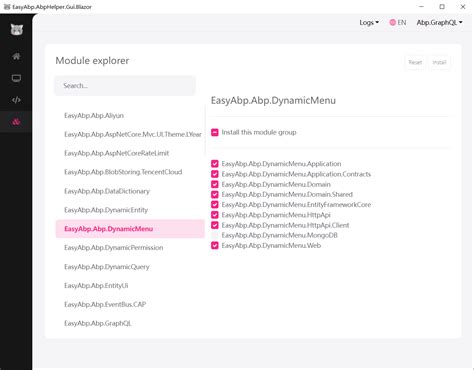
Task: Focus the module Search field
Action: (125, 86)
